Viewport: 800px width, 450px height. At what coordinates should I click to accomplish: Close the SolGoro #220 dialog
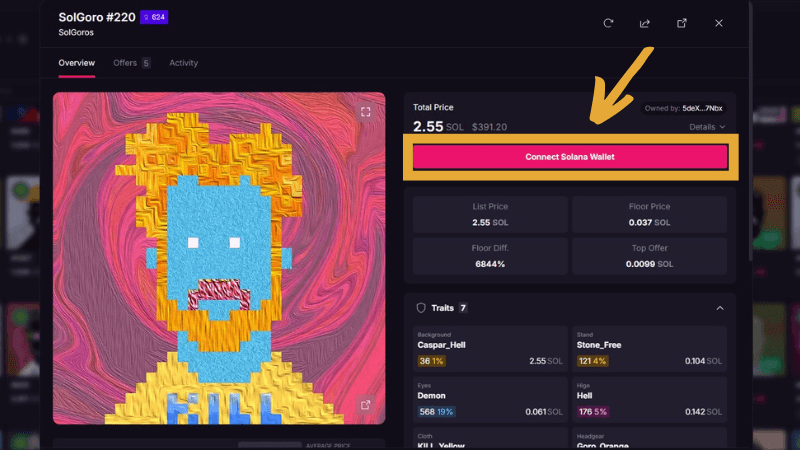pyautogui.click(x=718, y=23)
